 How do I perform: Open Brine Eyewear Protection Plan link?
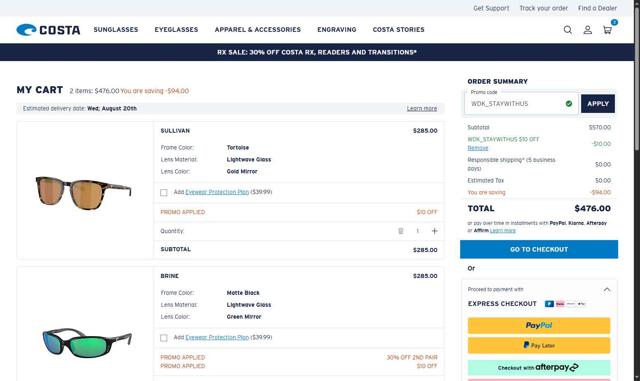(x=217, y=337)
